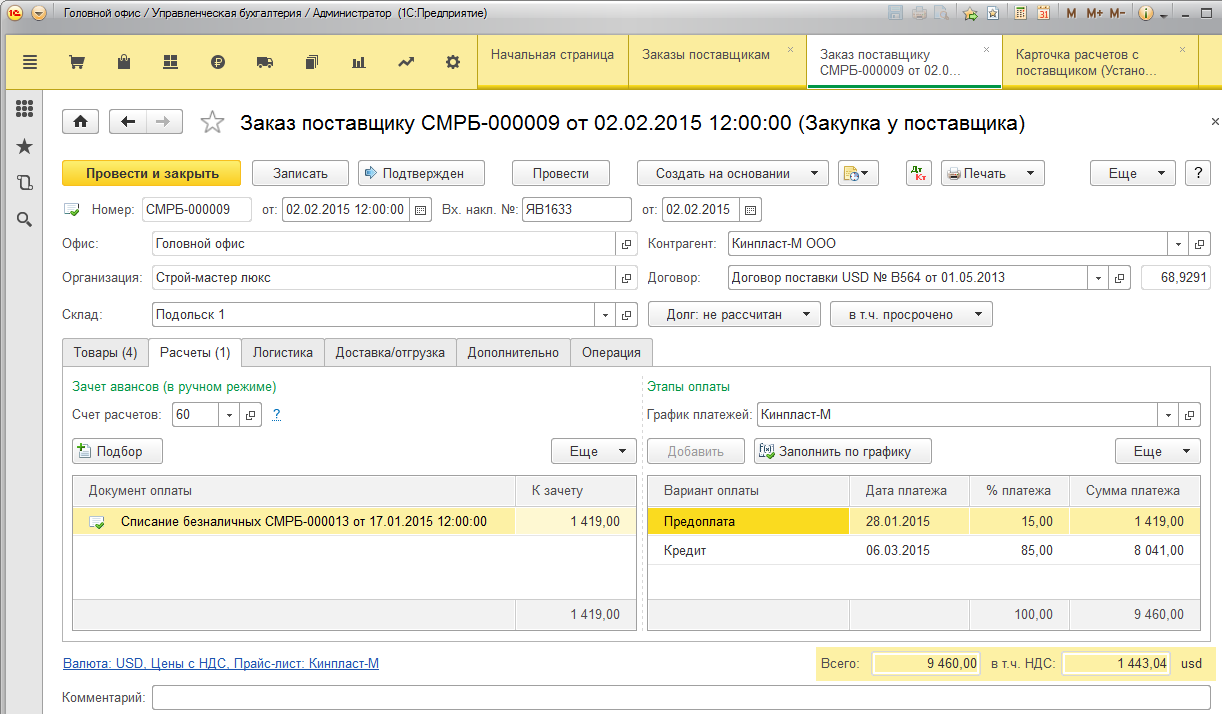The image size is (1222, 714).
Task: Open the Контрагент field's open-form icon
Action: [1201, 243]
